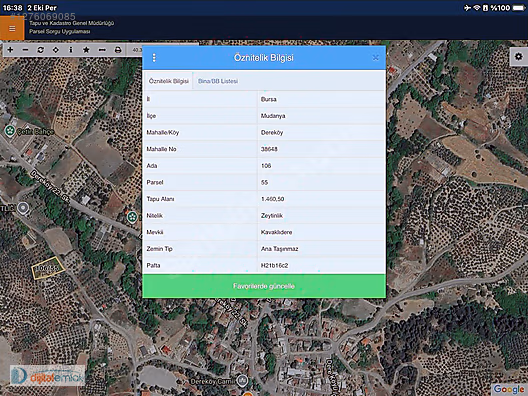Open dialog three-dot options menu
The image size is (528, 396).
pyautogui.click(x=154, y=58)
